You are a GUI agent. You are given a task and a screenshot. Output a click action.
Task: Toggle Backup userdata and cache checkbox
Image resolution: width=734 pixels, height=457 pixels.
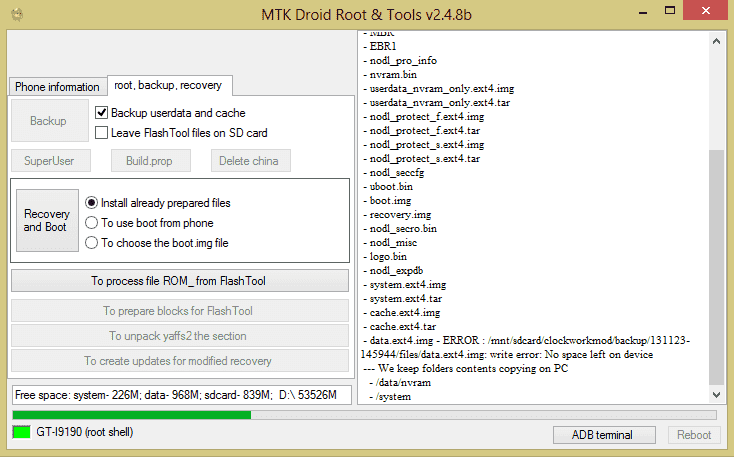(102, 113)
